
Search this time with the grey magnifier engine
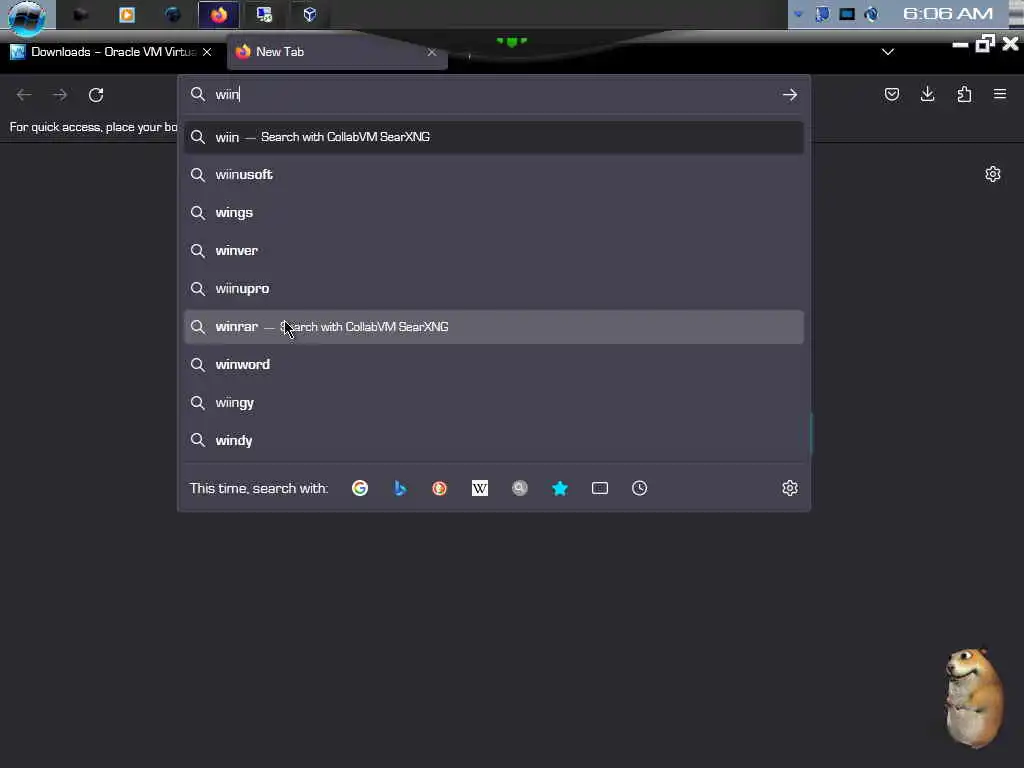[x=520, y=488]
